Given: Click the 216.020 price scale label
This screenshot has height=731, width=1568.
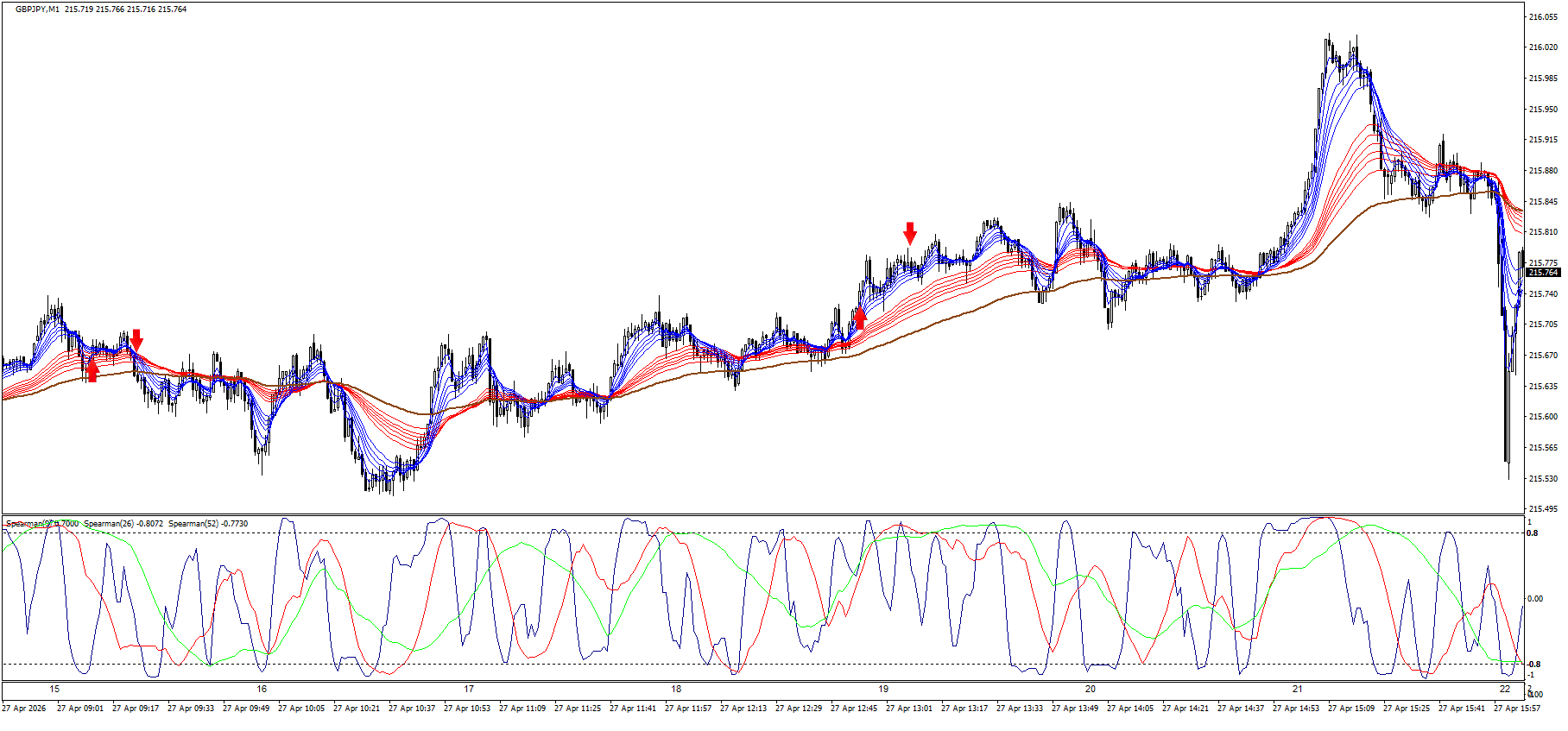Looking at the screenshot, I should click(x=1543, y=47).
